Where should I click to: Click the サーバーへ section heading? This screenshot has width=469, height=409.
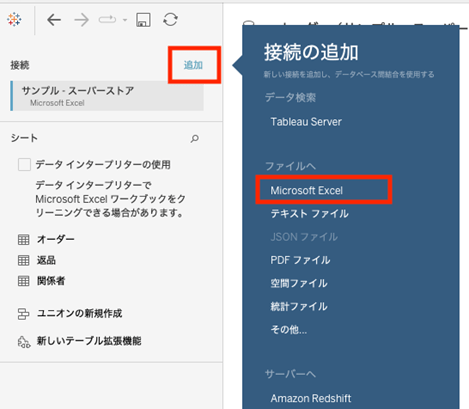[290, 374]
